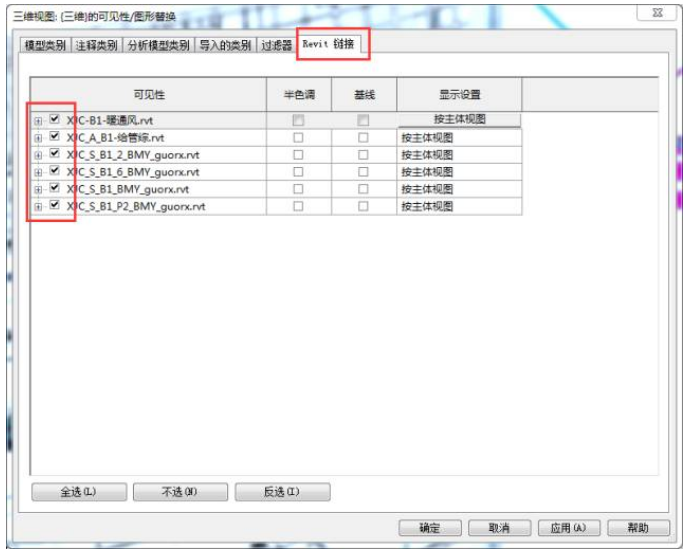This screenshot has width=697, height=552.
Task: Toggle visibility of XIC_S_B1_2_BMY_guorx.rvt
Action: 55,154
